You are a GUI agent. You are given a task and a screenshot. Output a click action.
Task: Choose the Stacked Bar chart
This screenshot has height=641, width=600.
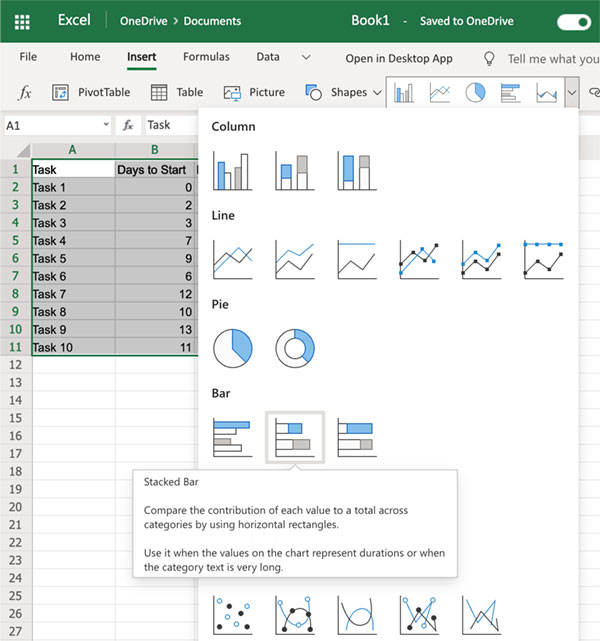click(x=295, y=437)
